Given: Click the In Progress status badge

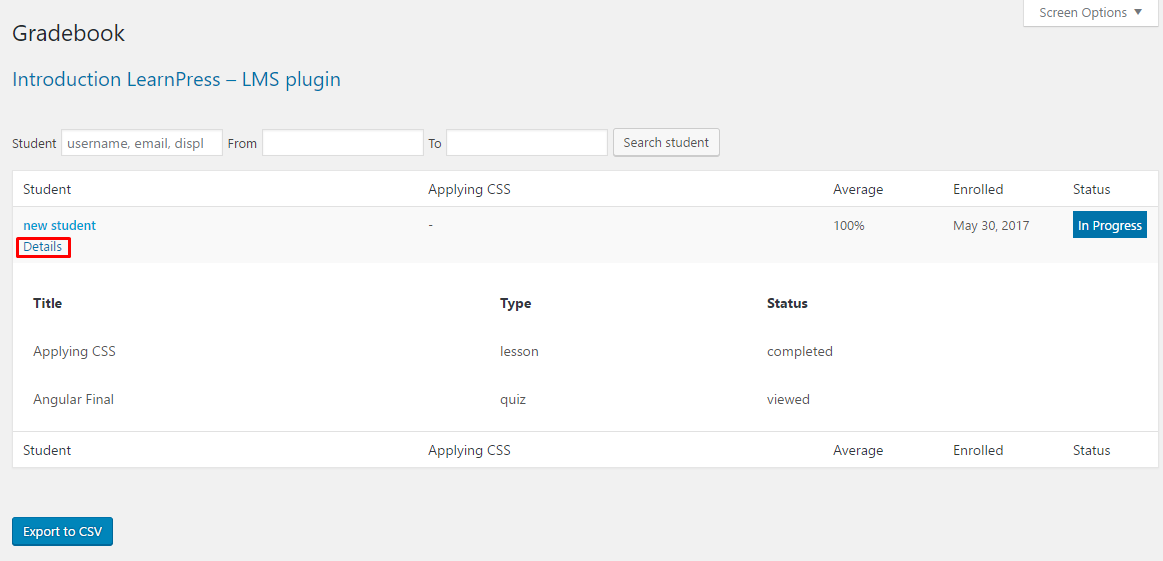Looking at the screenshot, I should [1110, 226].
